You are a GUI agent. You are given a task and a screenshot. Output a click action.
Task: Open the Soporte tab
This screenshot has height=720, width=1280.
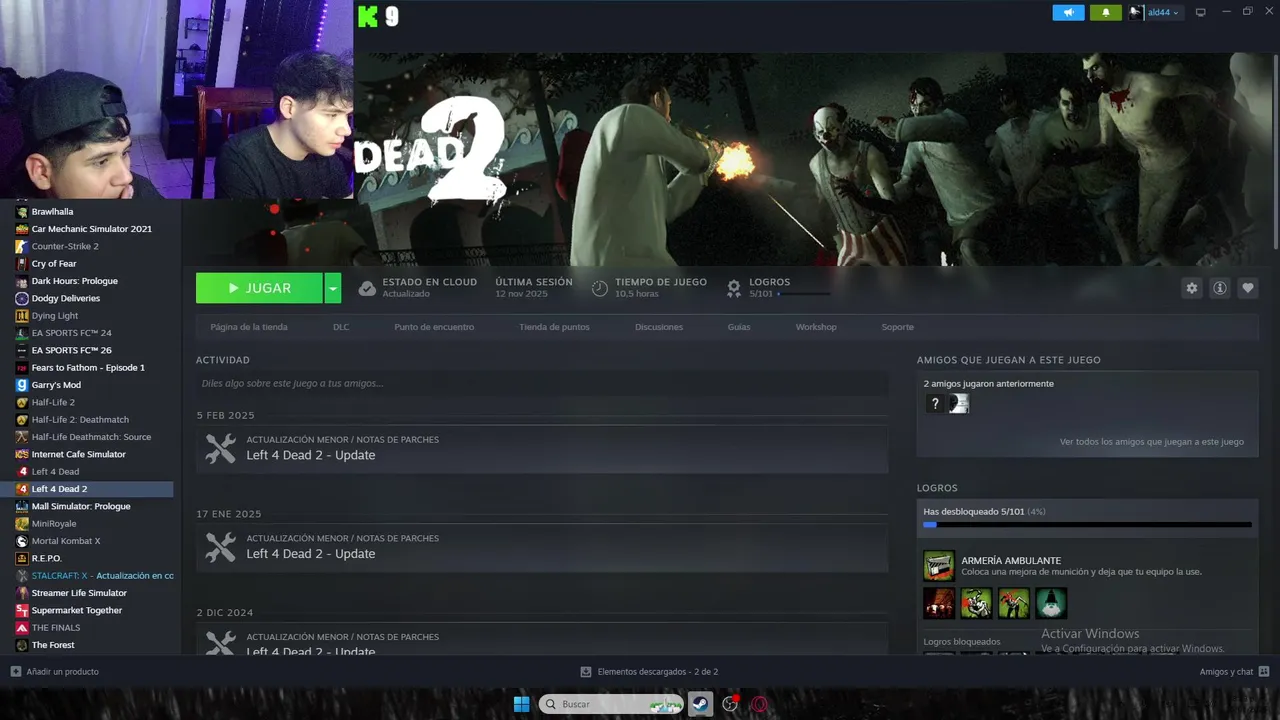coord(897,327)
